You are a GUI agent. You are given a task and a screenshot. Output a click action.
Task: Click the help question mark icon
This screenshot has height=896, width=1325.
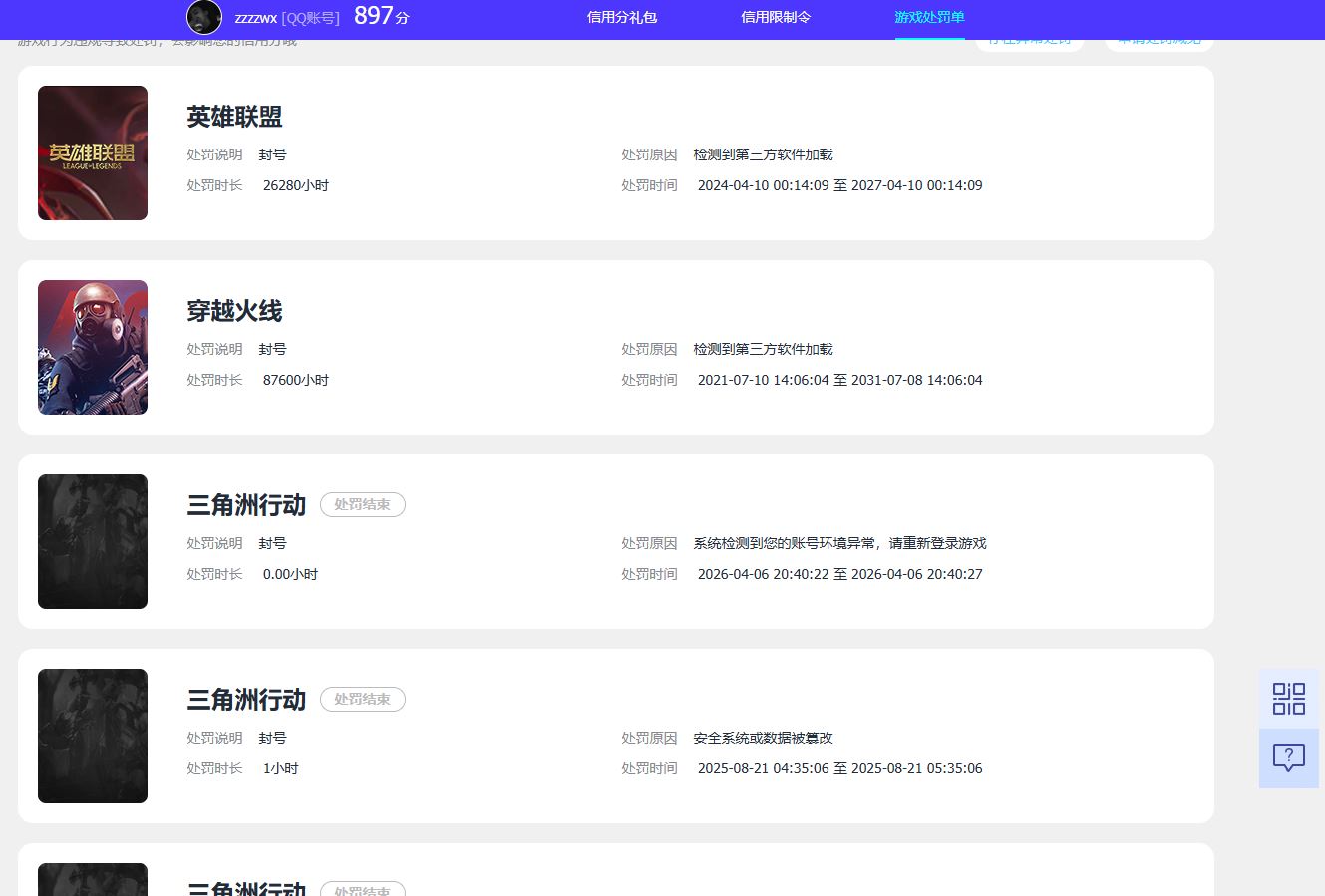pos(1288,757)
